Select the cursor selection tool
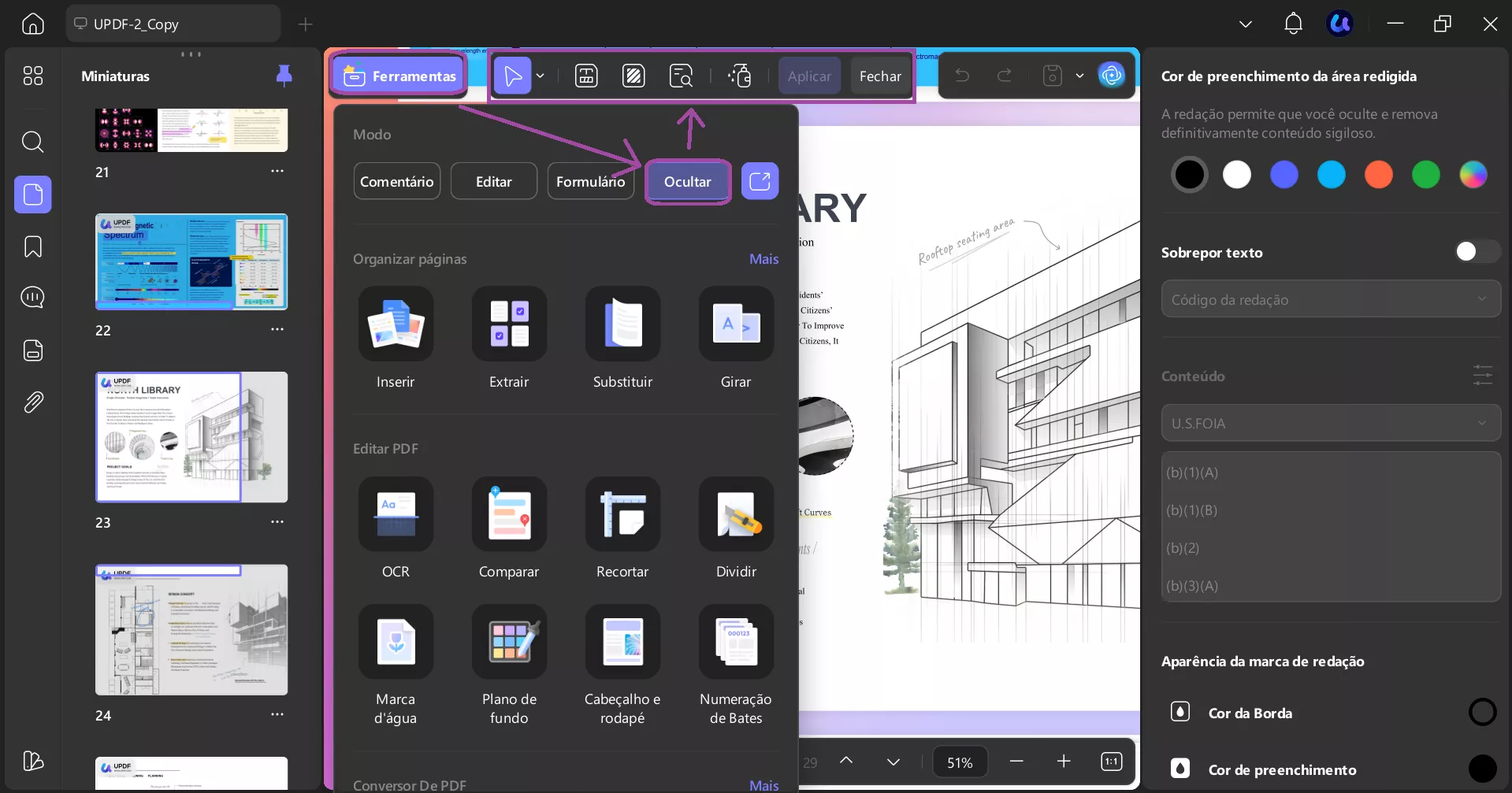The width and height of the screenshot is (1512, 793). pos(513,76)
